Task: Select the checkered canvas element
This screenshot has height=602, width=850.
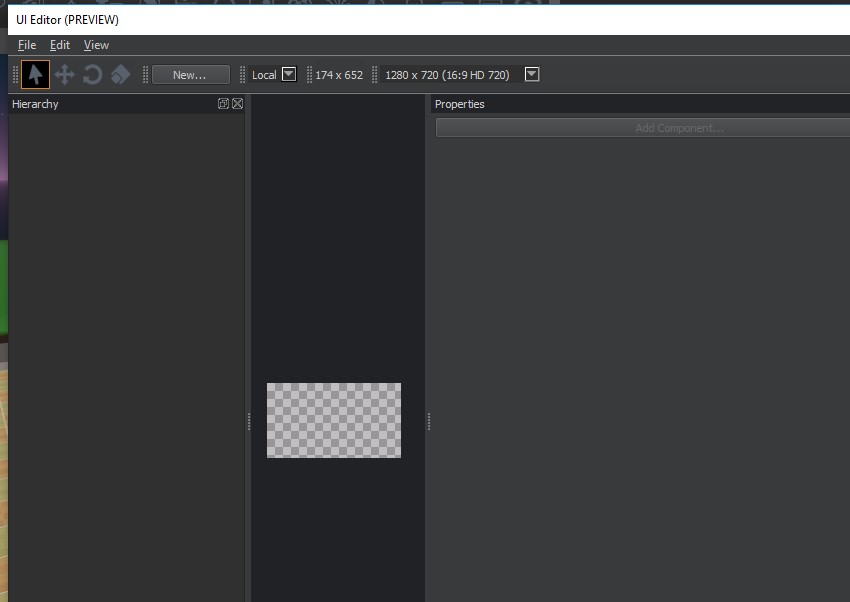Action: tap(334, 420)
